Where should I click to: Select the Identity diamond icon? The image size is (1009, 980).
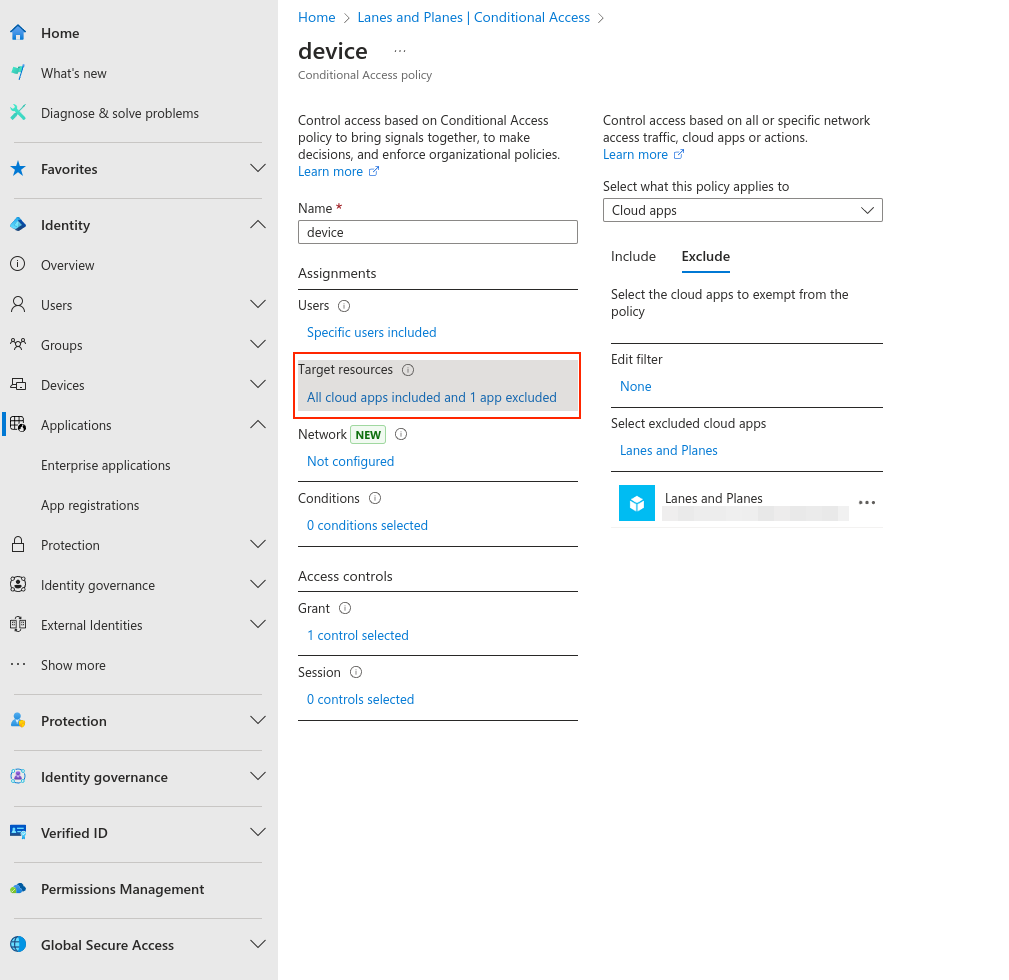coord(18,224)
